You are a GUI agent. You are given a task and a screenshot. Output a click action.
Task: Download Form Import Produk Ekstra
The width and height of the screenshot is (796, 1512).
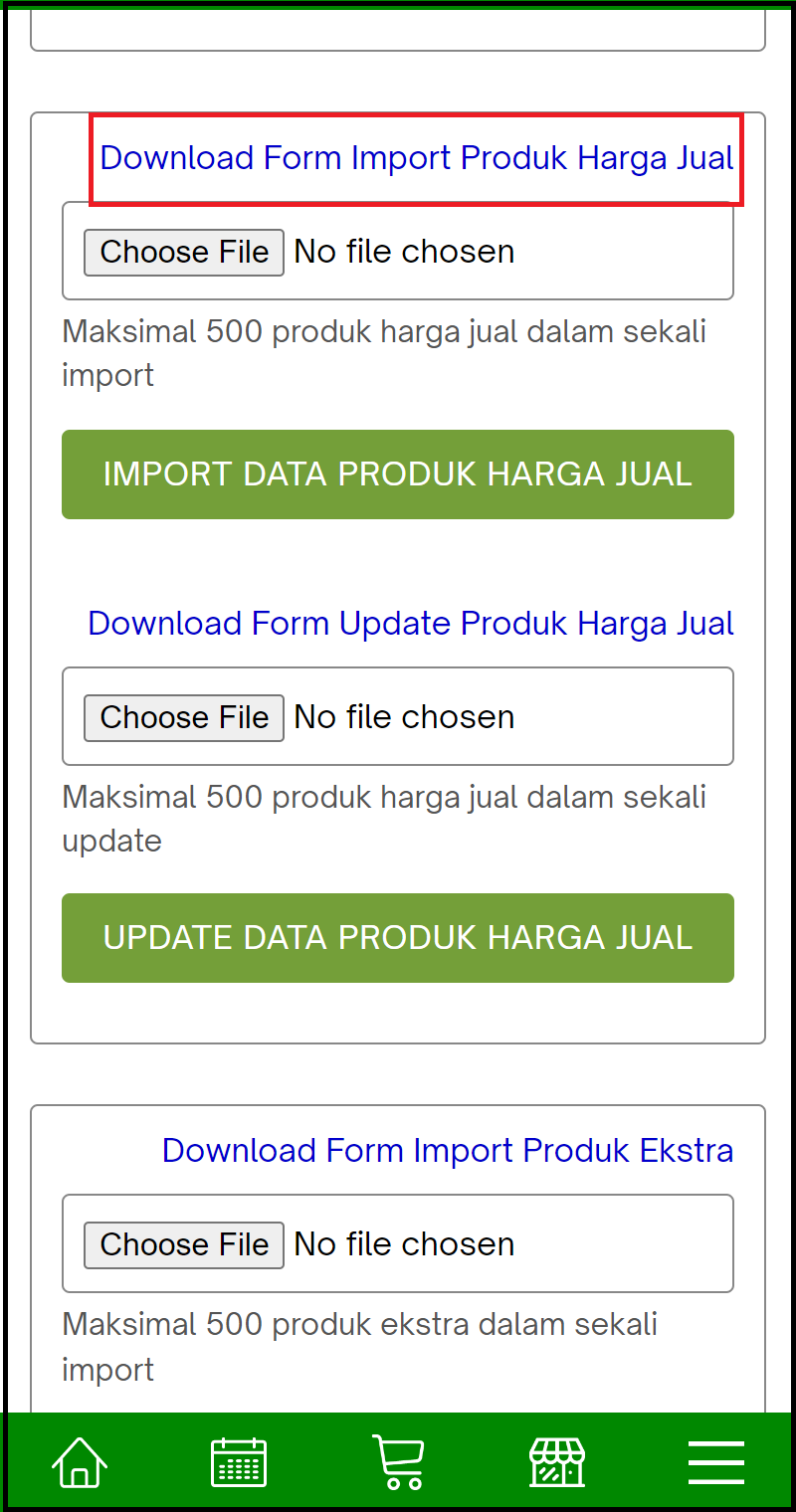[x=447, y=1149]
